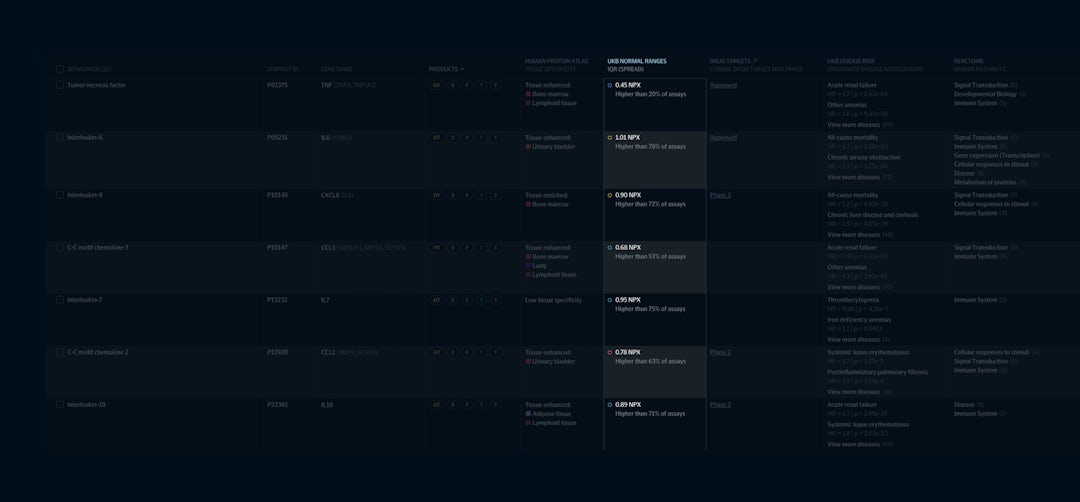Click the Bone marrow color swatch for TNF
This screenshot has height=502, width=1080.
[x=528, y=94]
